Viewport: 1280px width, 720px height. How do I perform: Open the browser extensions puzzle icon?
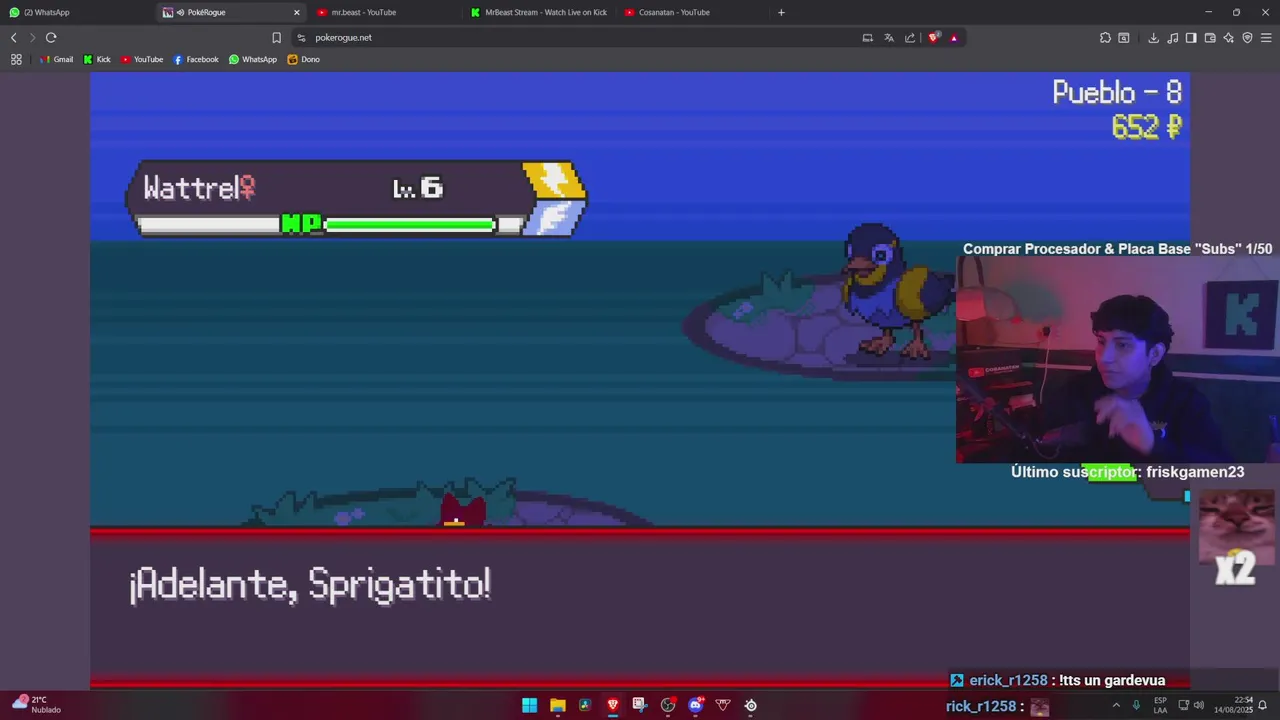coord(1105,38)
